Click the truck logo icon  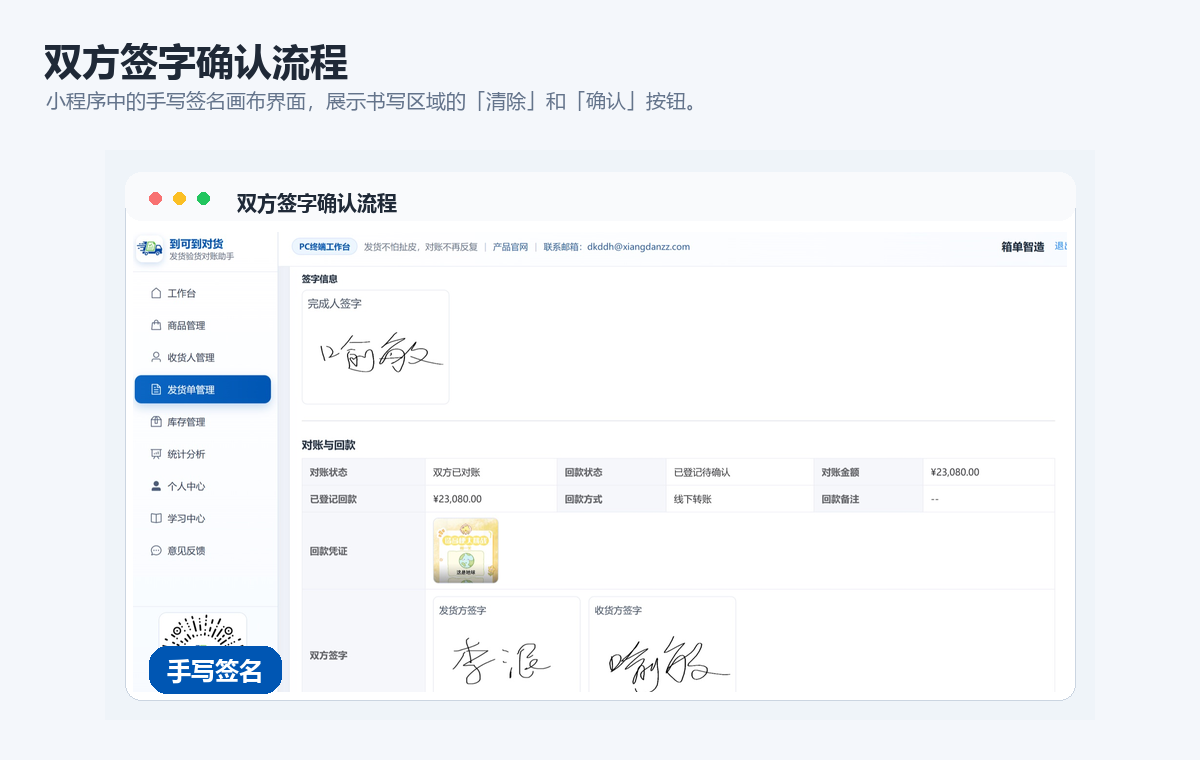pyautogui.click(x=150, y=248)
